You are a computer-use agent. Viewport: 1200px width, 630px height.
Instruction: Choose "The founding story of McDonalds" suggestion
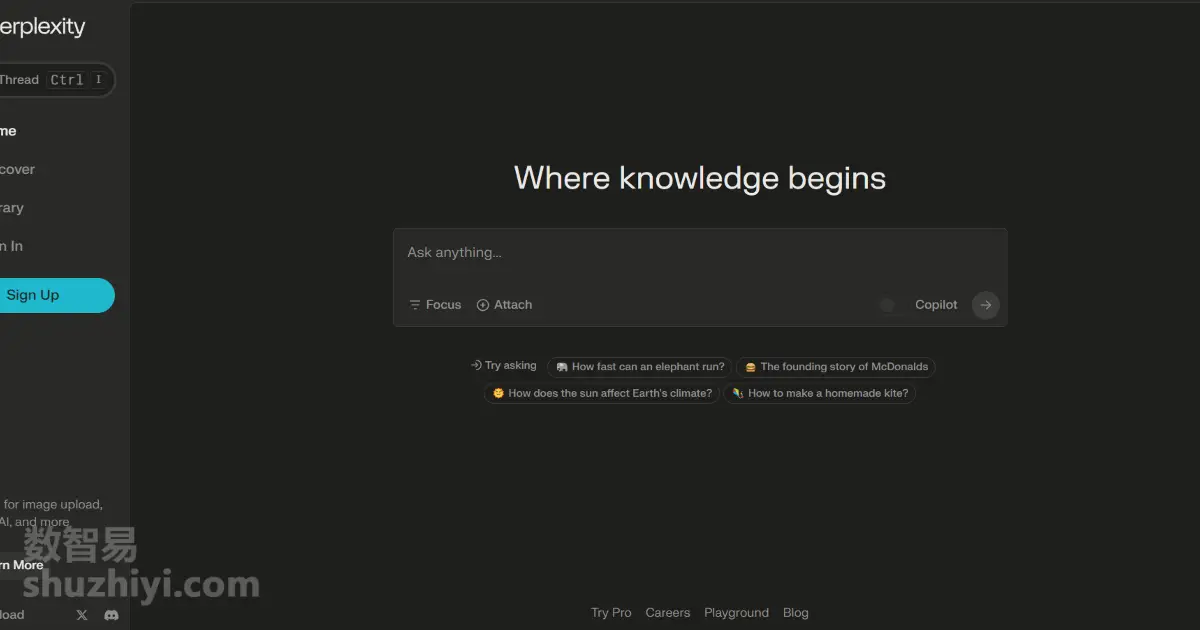836,367
